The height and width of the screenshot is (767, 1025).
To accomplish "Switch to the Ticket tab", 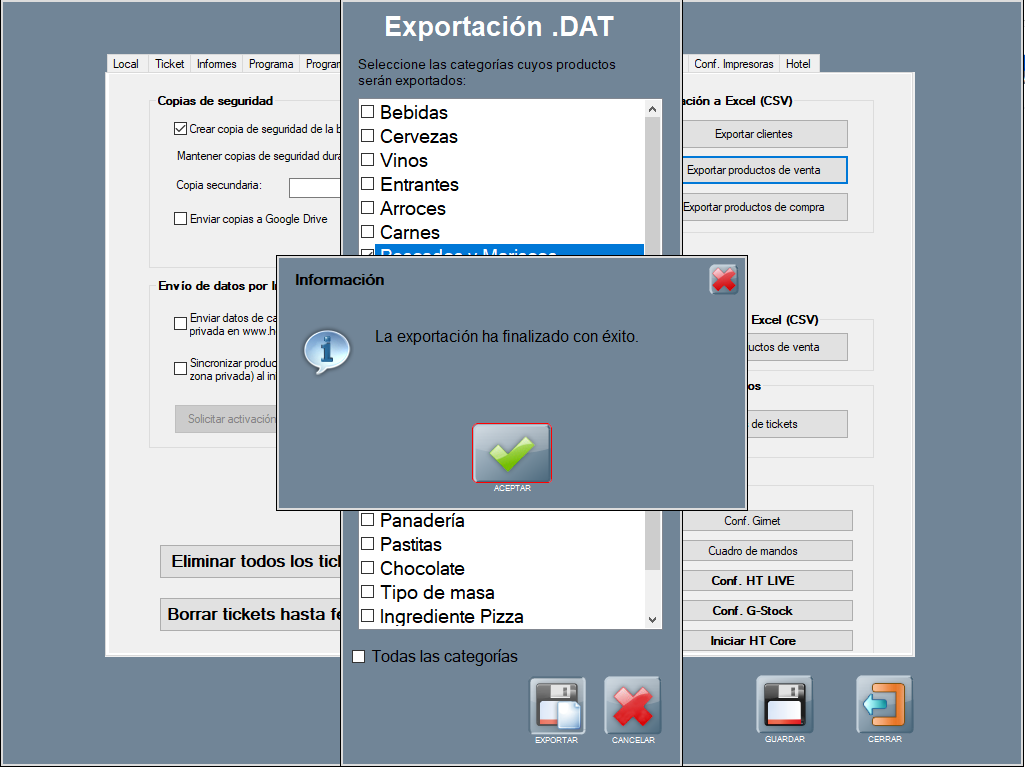I will [169, 64].
